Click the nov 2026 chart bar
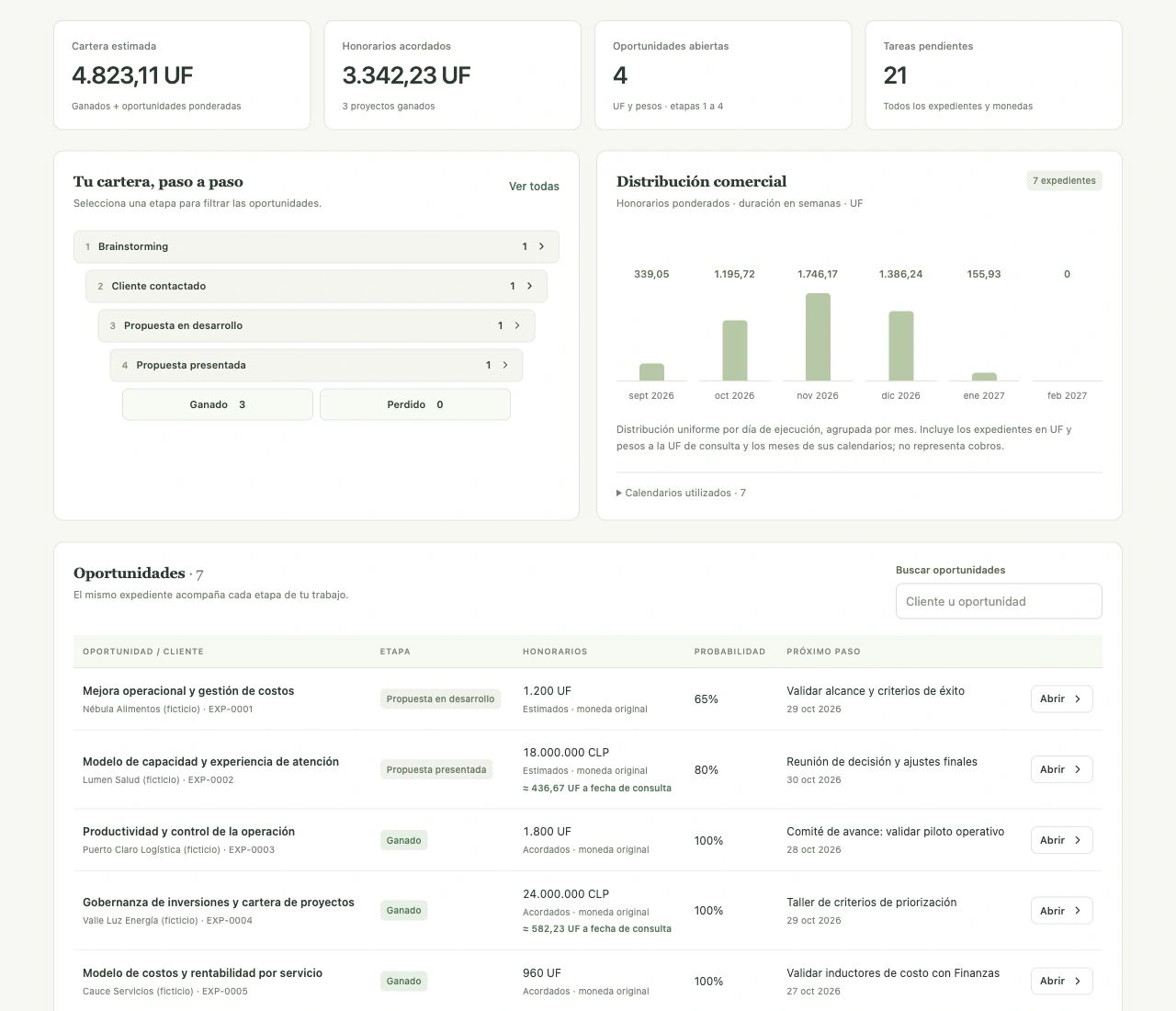 818,336
